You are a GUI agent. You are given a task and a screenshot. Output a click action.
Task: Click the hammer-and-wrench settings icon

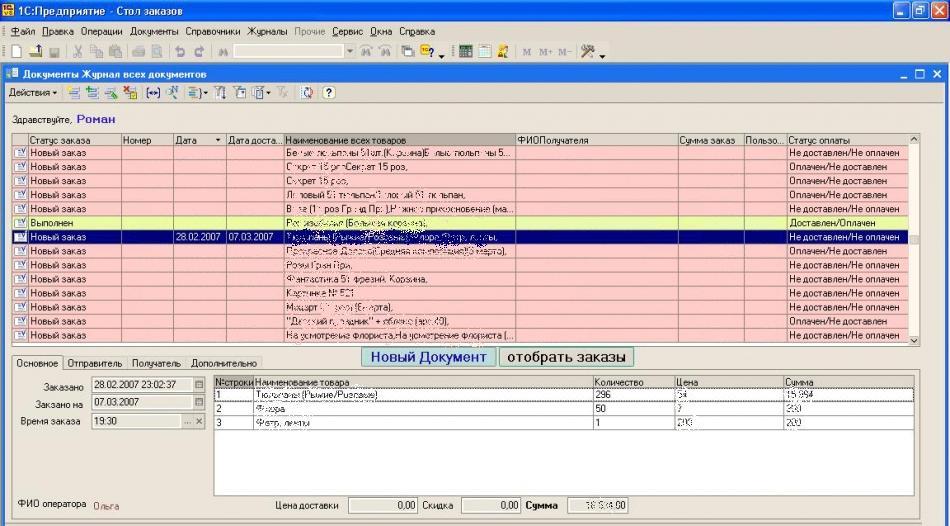coord(586,52)
